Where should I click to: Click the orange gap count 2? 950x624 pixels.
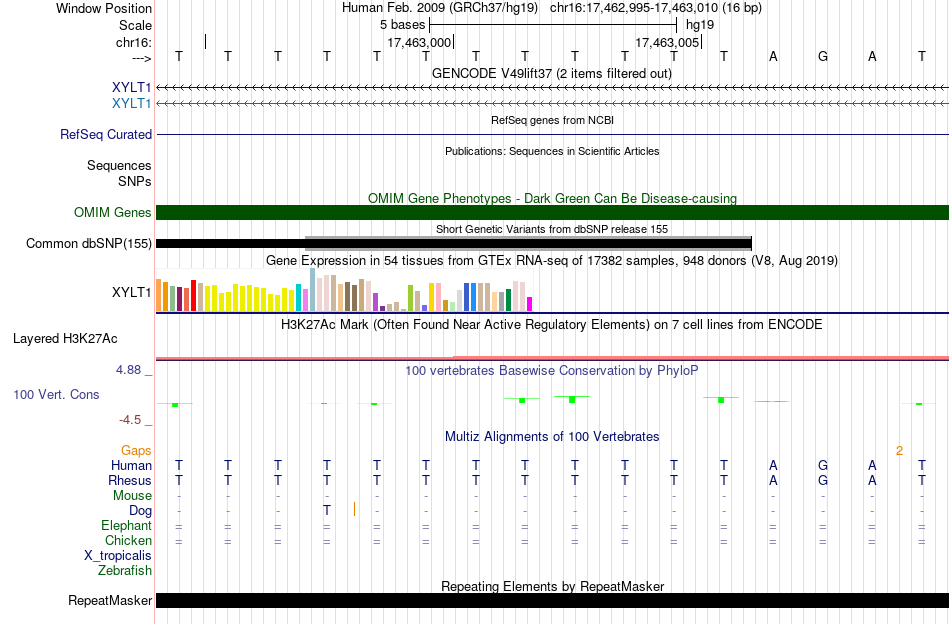899,450
